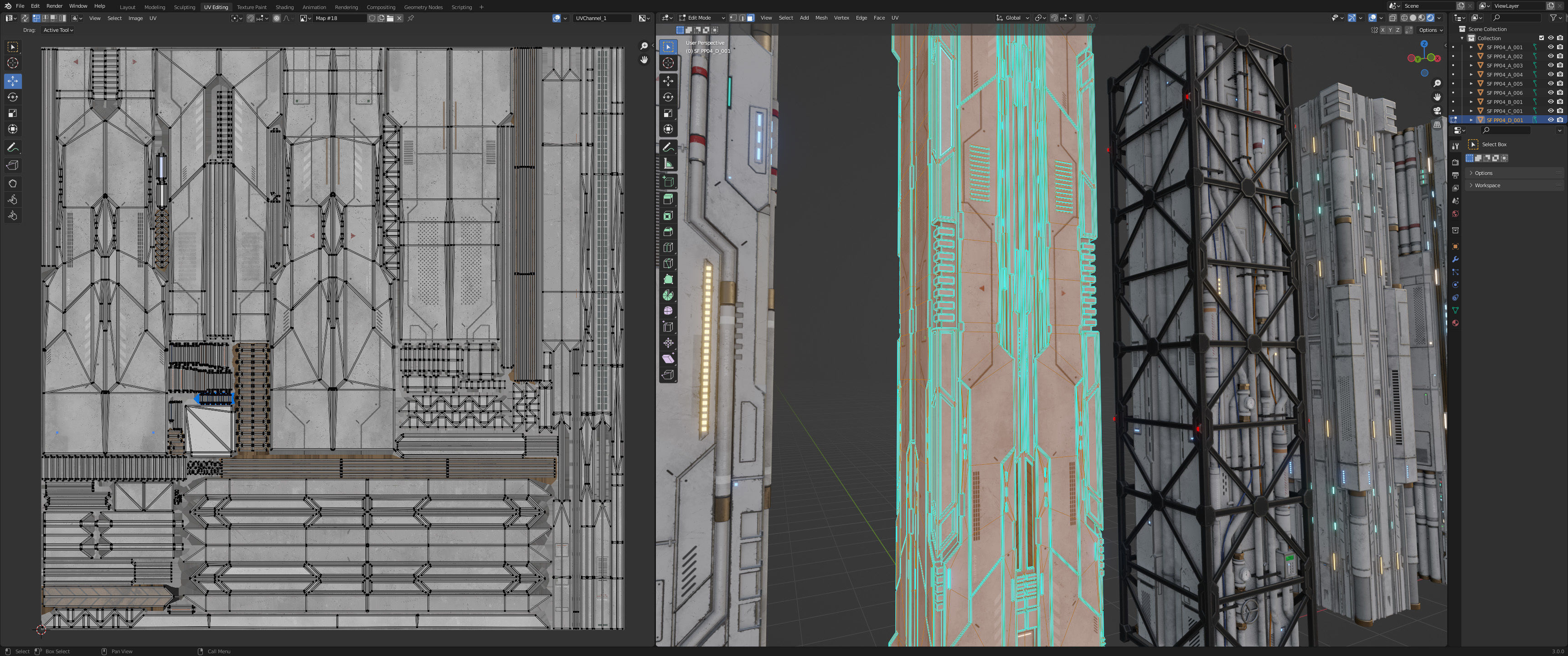Select the Inset Faces tool in 3D viewport

point(668,215)
